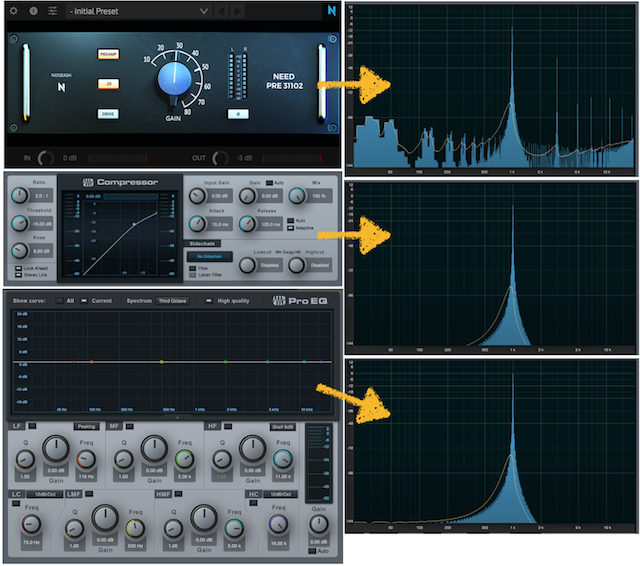Click the Input Gain knob
Image resolution: width=640 pixels, height=566 pixels.
click(198, 196)
